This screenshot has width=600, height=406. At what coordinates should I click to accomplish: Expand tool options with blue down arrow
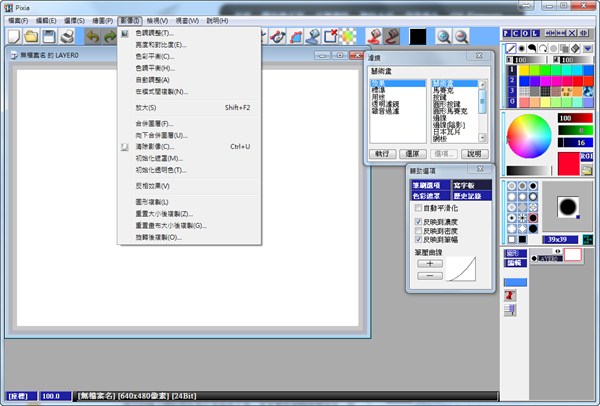coord(587,49)
